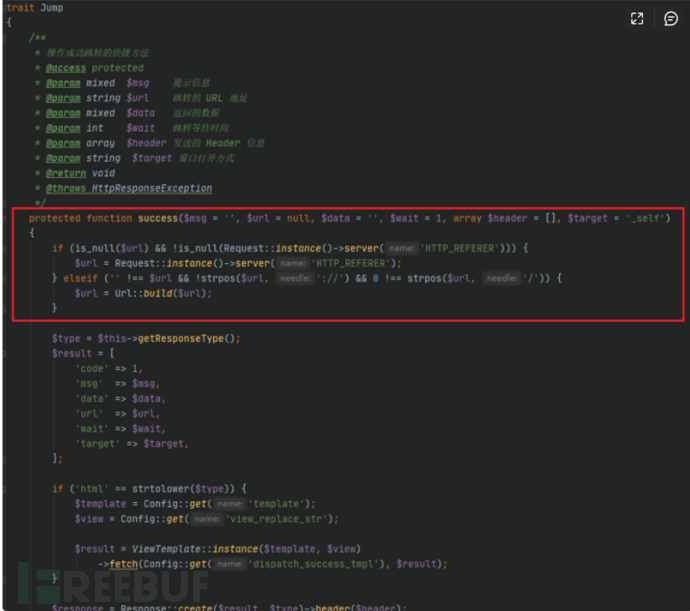The width and height of the screenshot is (690, 611).
Task: Click 'ViewTemplate::instance' call
Action: [195, 549]
